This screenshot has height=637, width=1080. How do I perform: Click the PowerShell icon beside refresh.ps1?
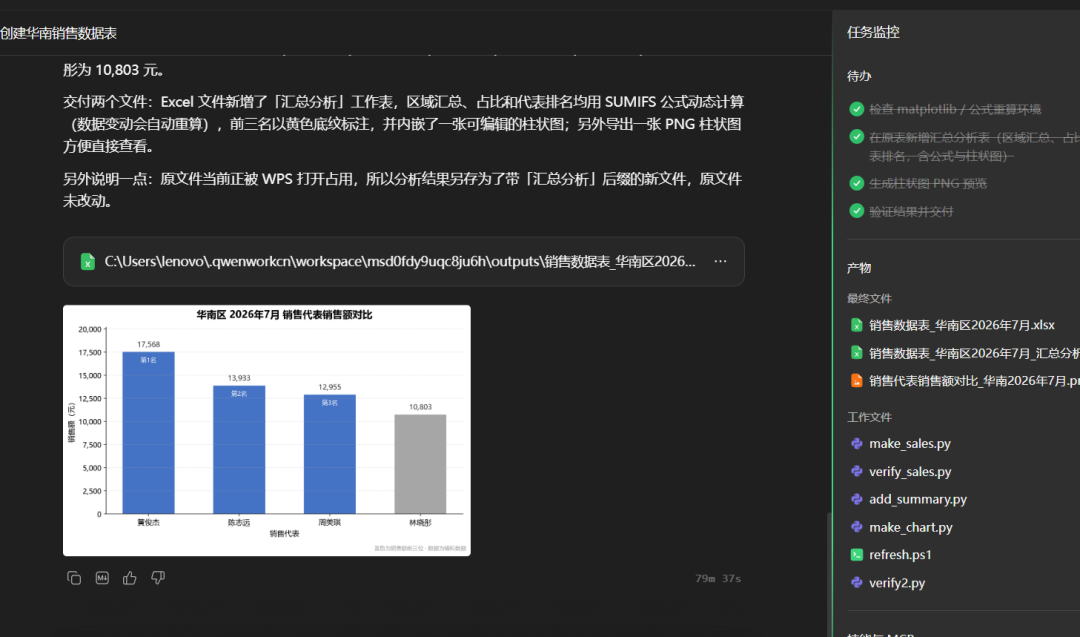tap(856, 554)
